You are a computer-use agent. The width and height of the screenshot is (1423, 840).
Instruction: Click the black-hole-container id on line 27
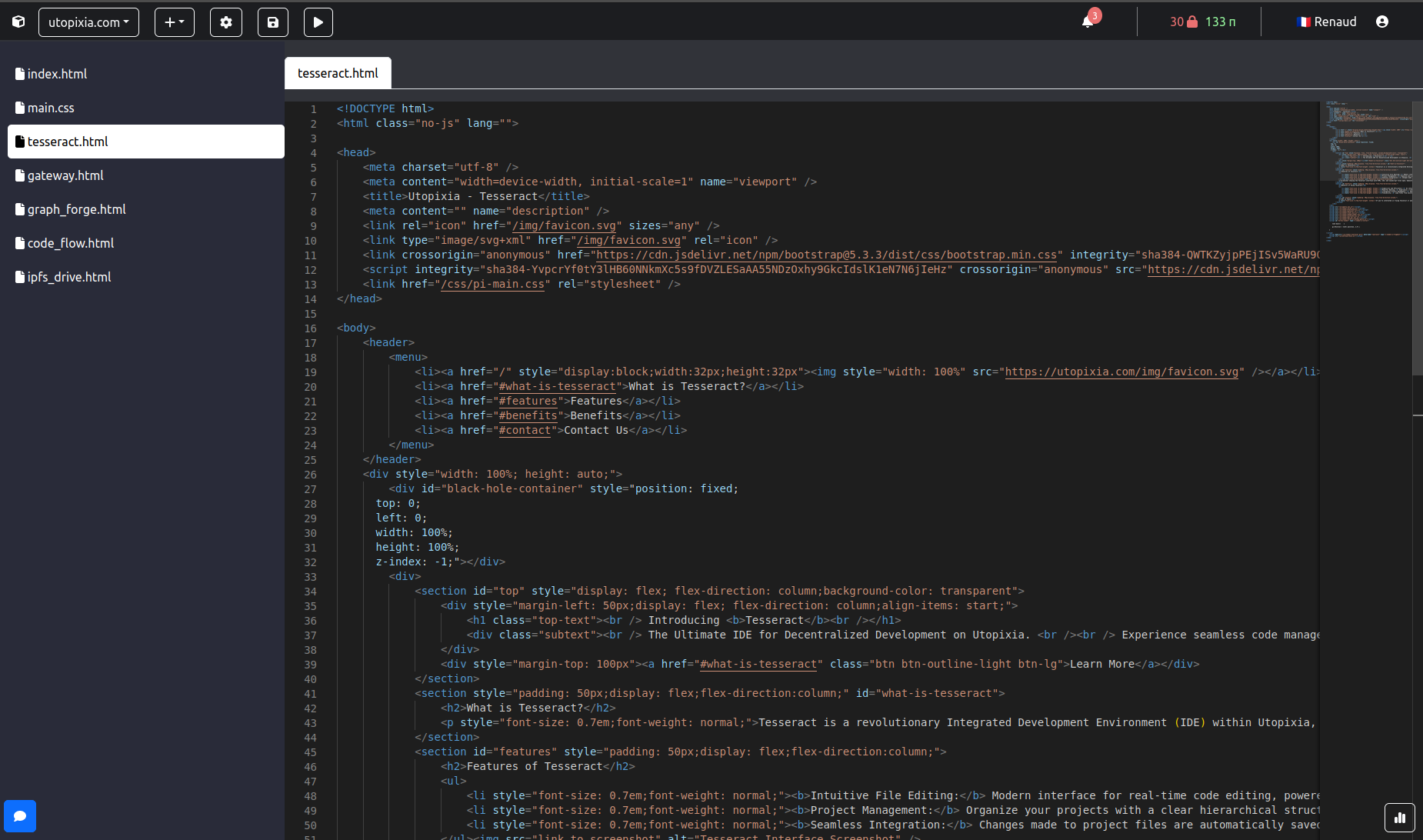point(512,488)
